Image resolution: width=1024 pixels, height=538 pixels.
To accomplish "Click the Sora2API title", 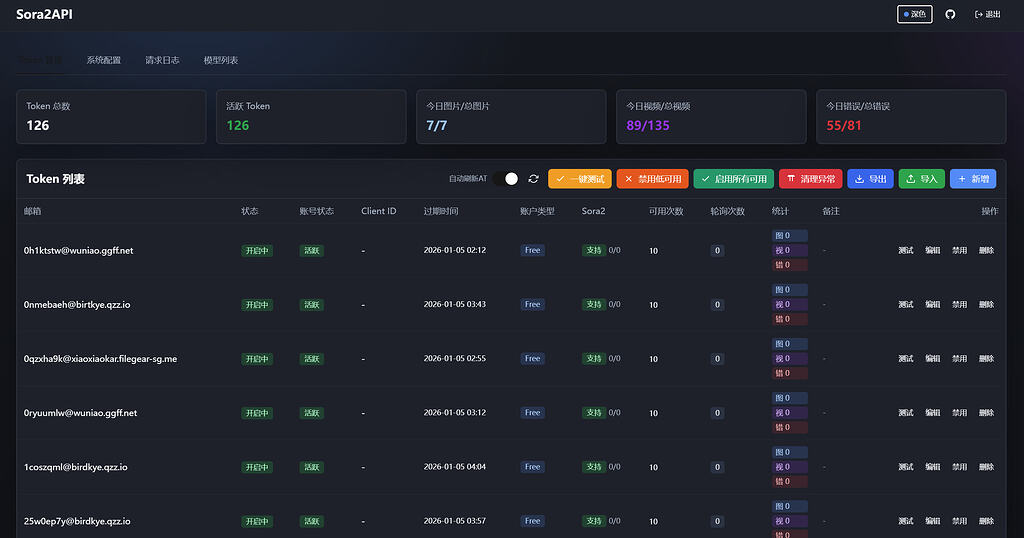I will point(44,14).
